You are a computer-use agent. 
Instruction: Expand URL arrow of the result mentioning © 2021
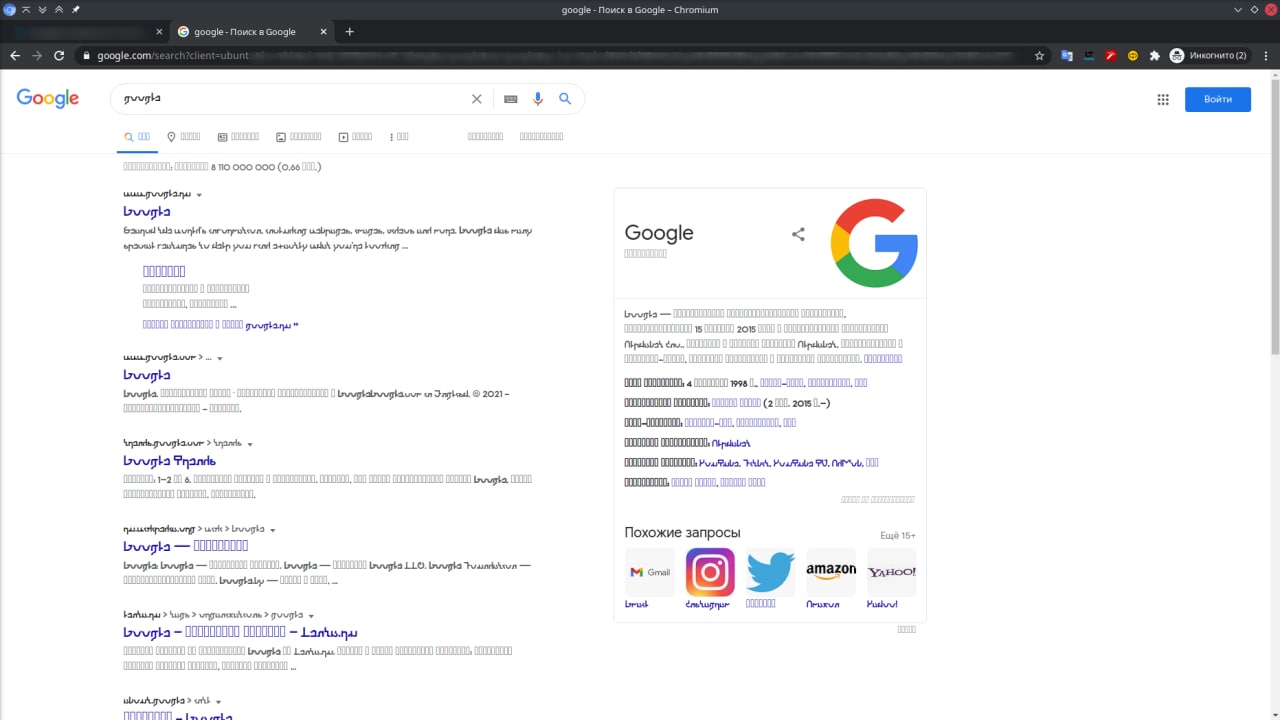point(220,358)
